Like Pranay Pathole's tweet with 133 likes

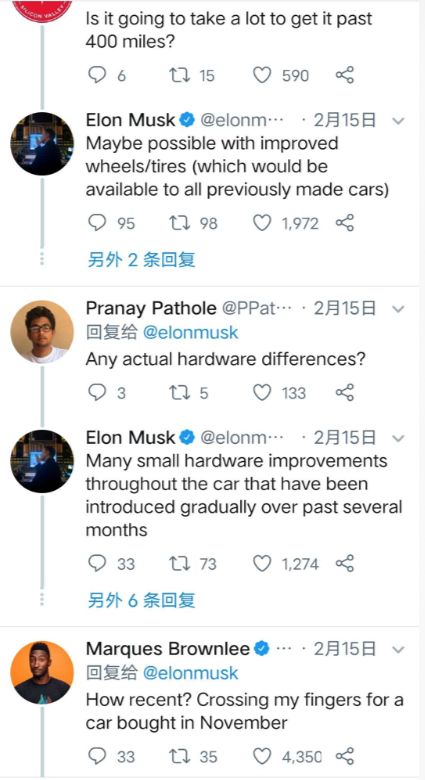pos(262,393)
